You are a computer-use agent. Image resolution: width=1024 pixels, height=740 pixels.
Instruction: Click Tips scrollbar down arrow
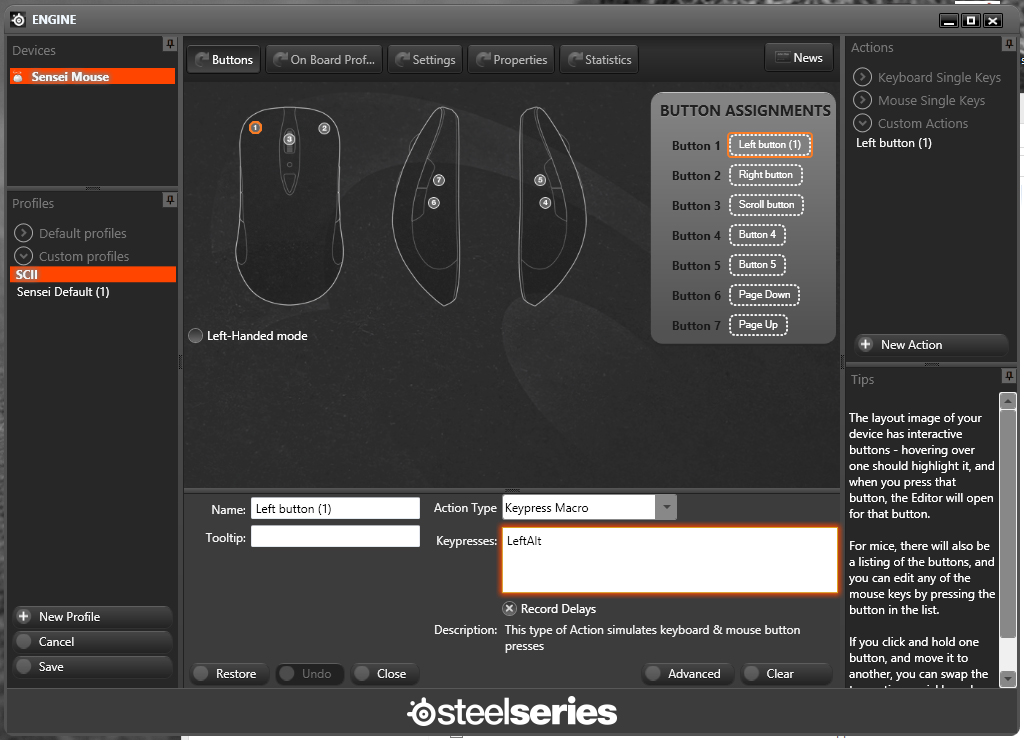(x=1008, y=679)
